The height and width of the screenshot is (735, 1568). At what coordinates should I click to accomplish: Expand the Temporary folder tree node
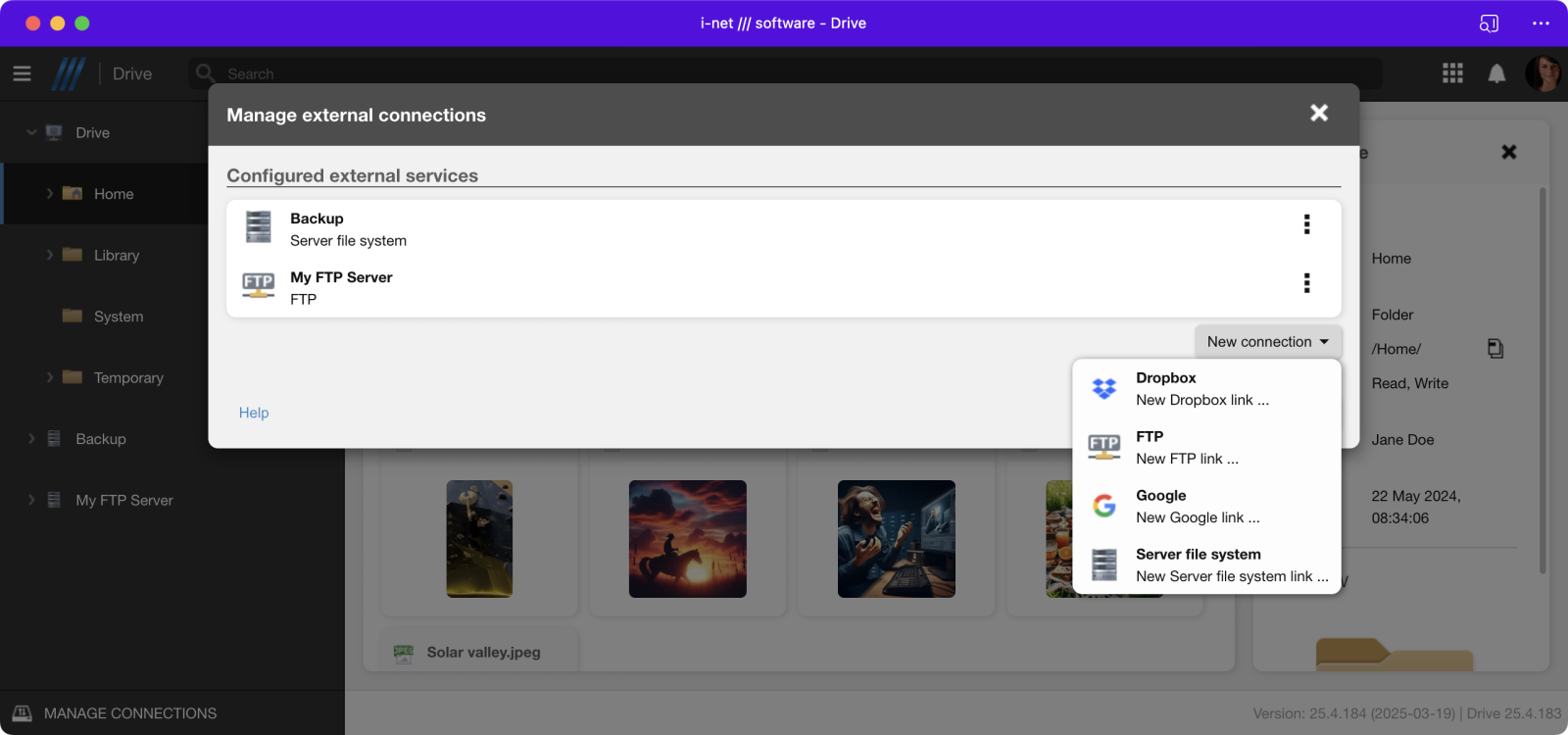pos(50,377)
